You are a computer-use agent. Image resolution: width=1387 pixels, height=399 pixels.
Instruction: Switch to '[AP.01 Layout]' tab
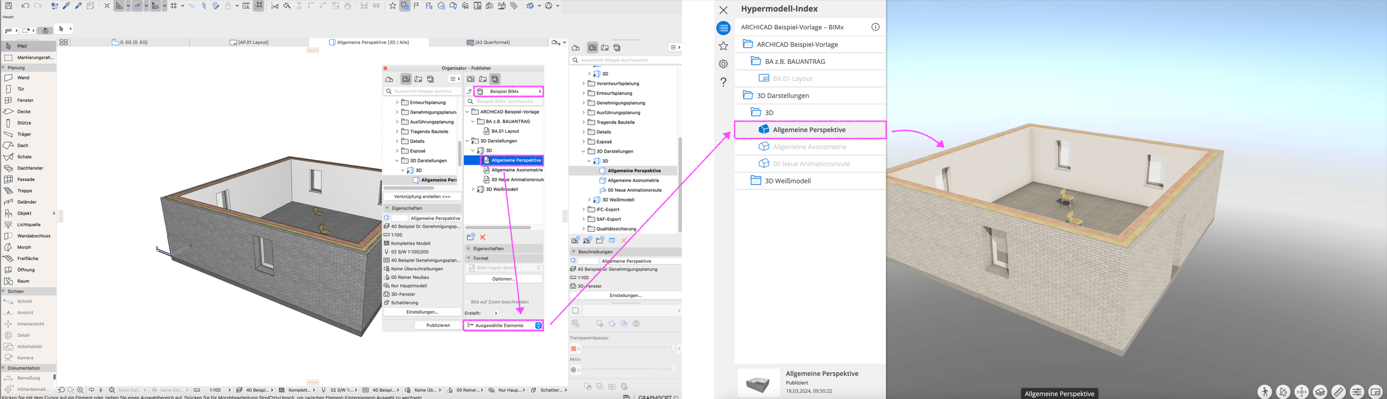point(250,42)
